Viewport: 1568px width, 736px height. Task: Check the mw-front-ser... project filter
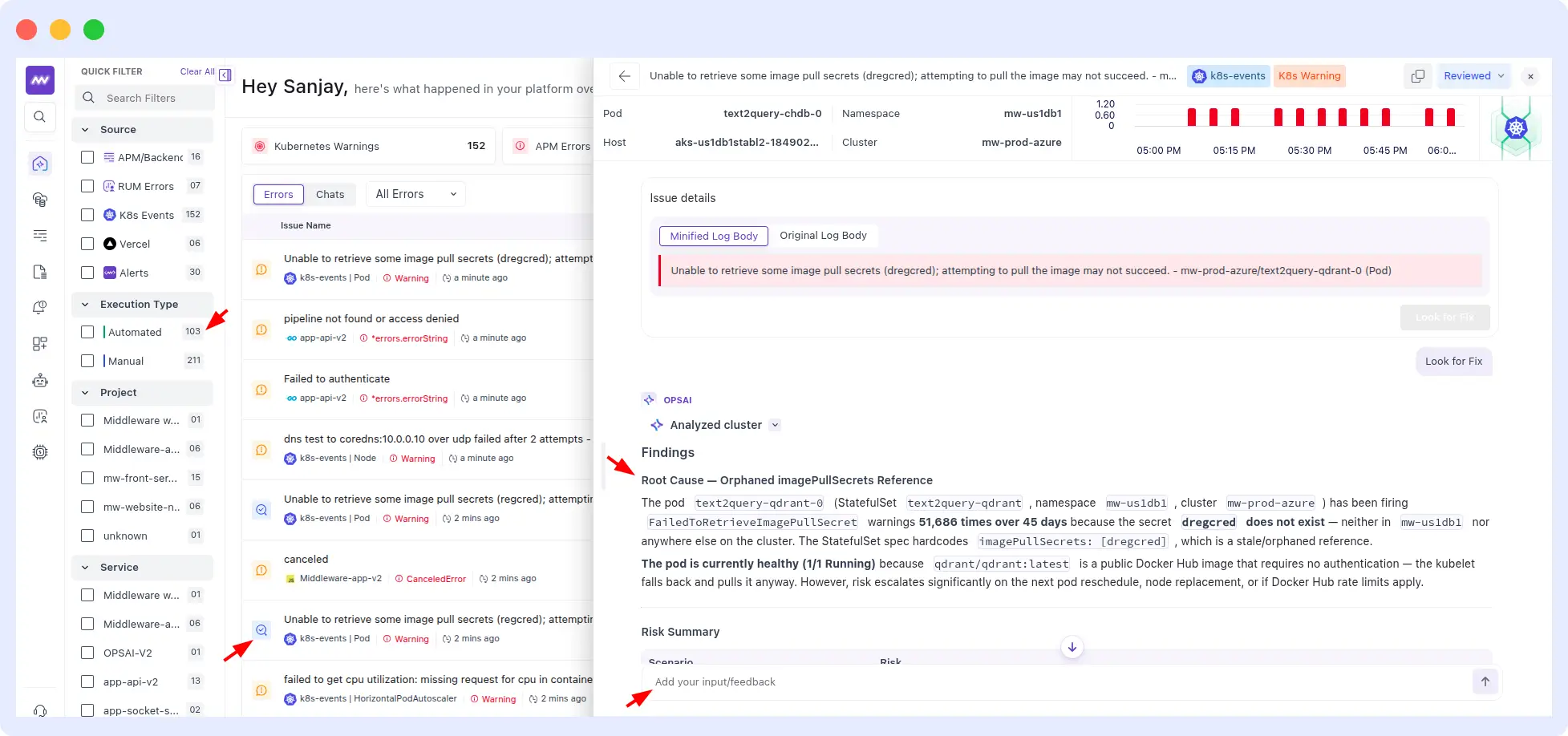pos(87,478)
